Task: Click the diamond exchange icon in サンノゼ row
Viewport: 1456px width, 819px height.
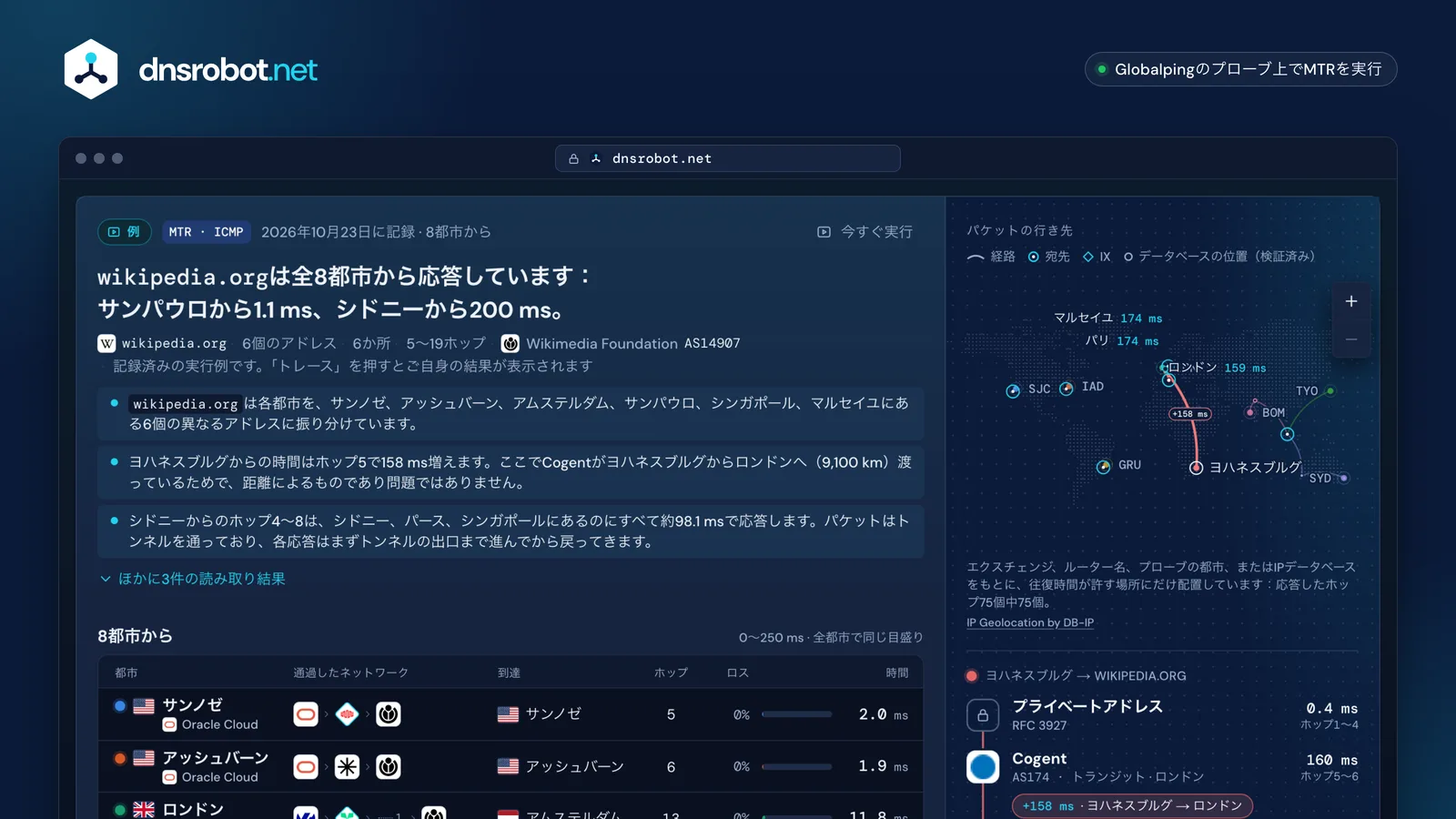Action: point(347,714)
